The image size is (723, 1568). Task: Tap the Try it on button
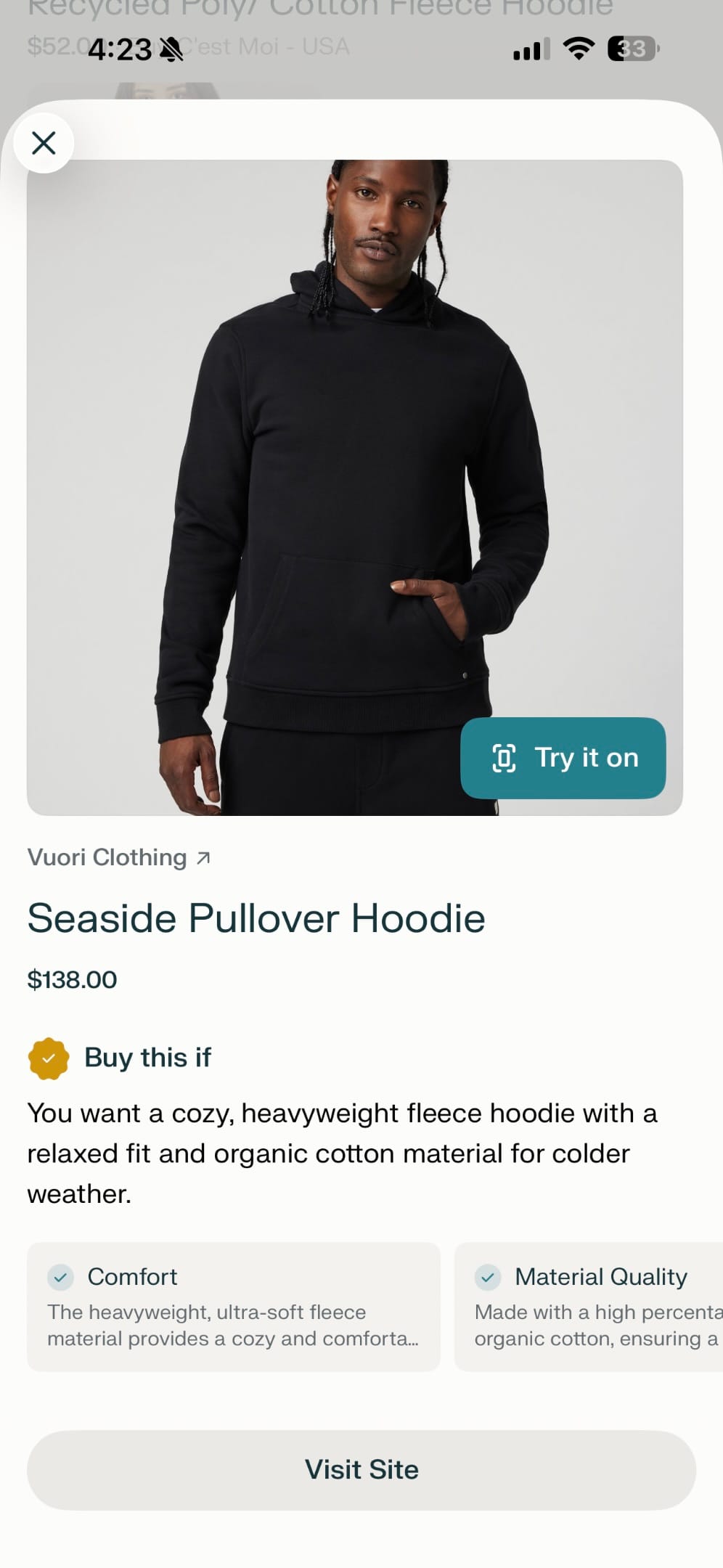point(563,758)
